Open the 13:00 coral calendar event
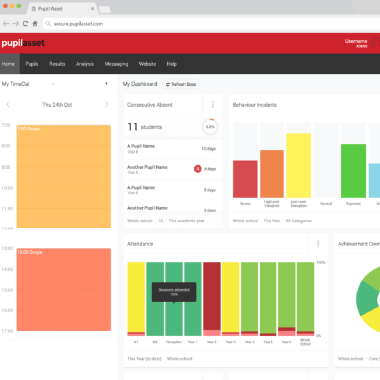 coord(64,289)
